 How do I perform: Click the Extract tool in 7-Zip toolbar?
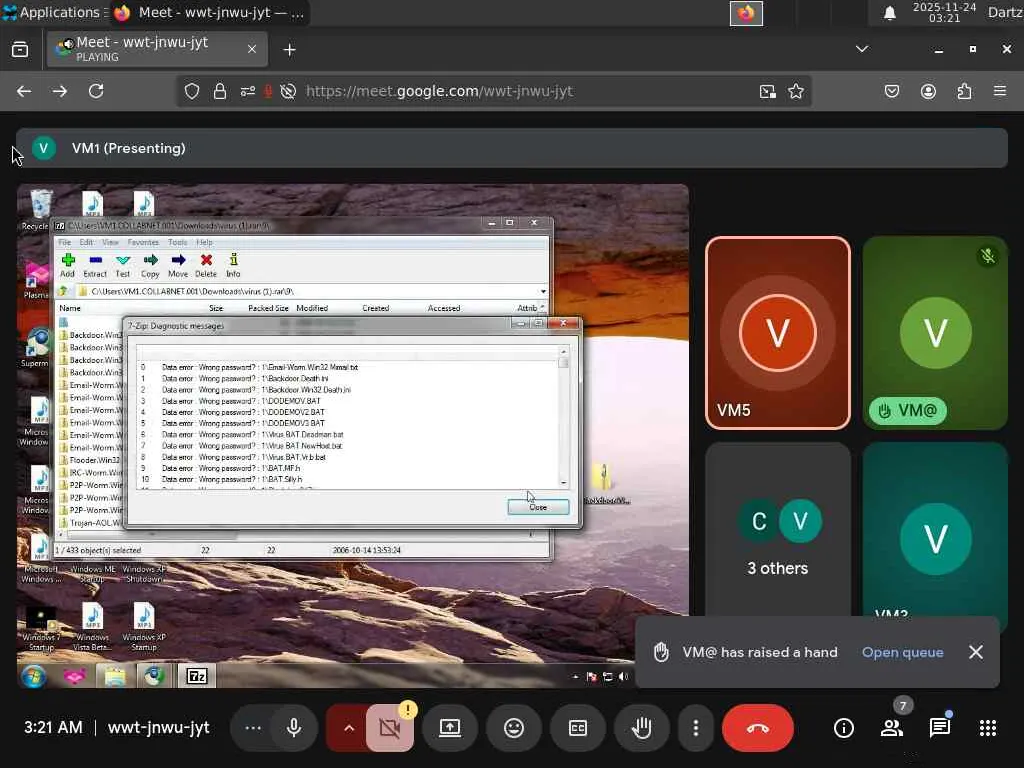(x=95, y=266)
